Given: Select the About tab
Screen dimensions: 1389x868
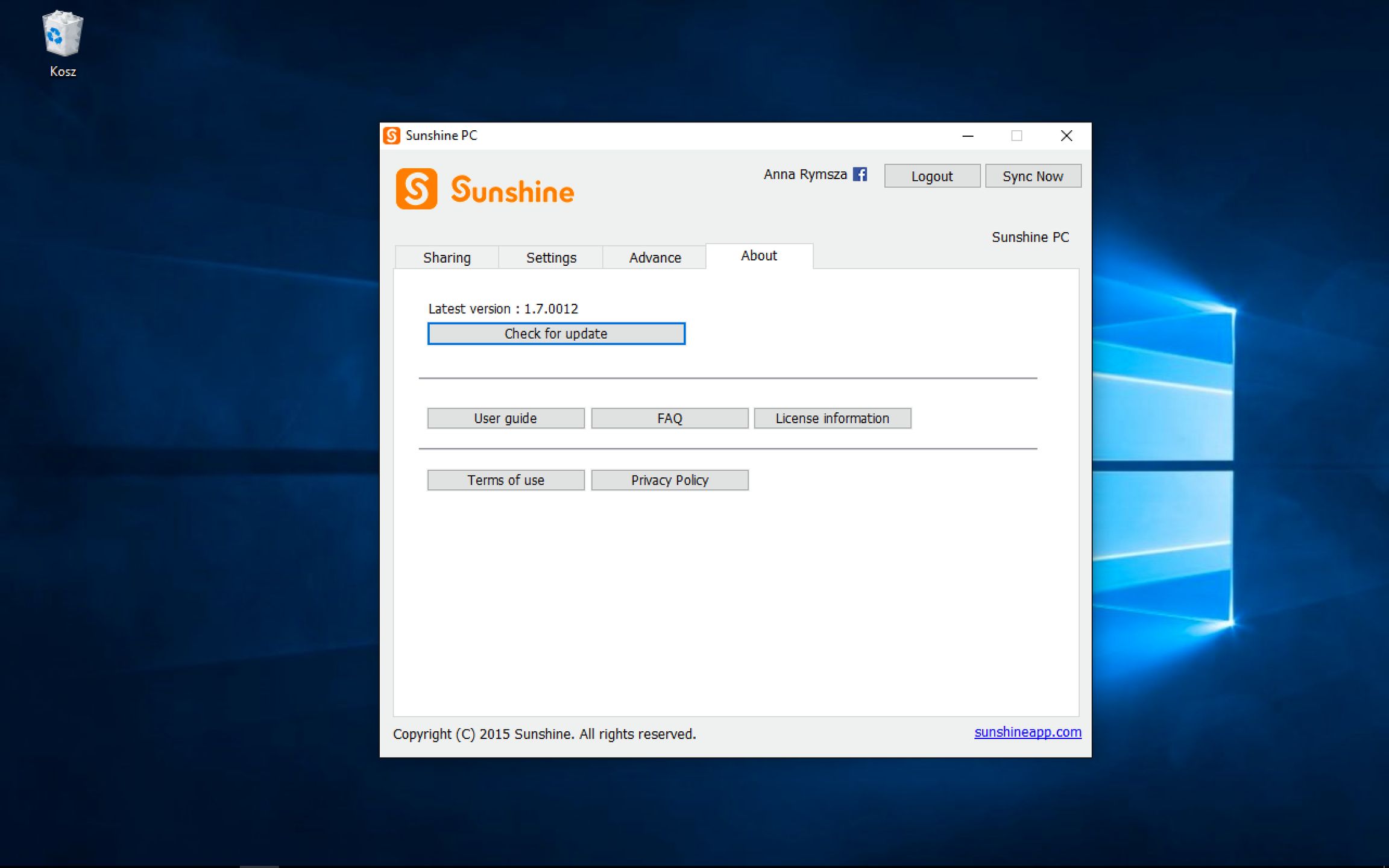Looking at the screenshot, I should coord(758,256).
